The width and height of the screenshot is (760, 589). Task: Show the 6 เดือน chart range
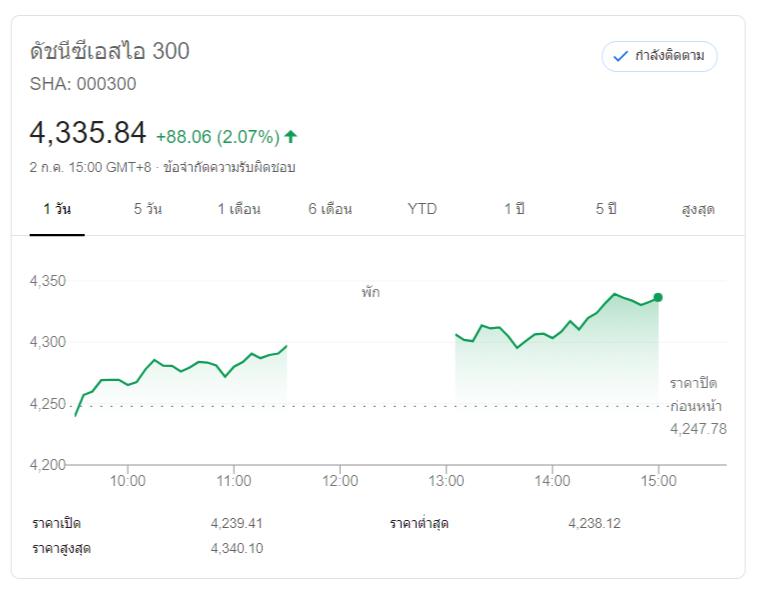pos(330,209)
